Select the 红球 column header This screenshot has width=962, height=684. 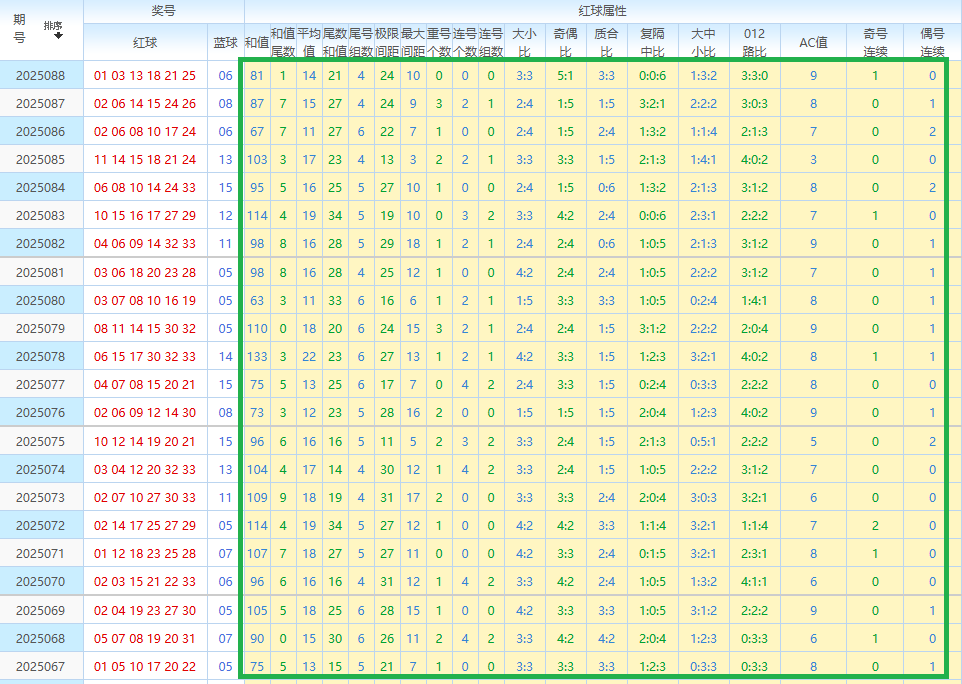145,43
